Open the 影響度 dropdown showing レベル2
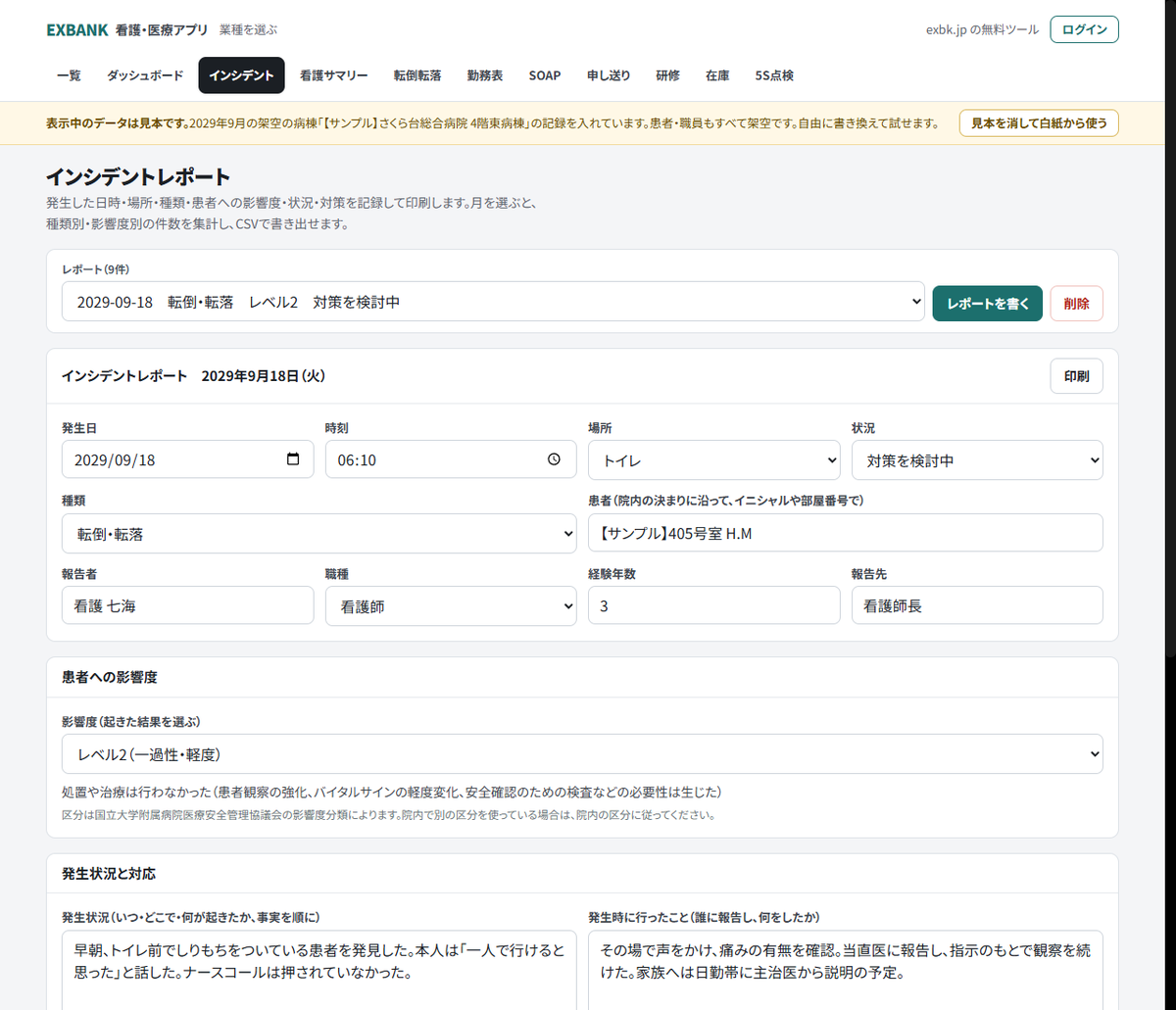This screenshot has width=1176, height=1010. coord(582,754)
